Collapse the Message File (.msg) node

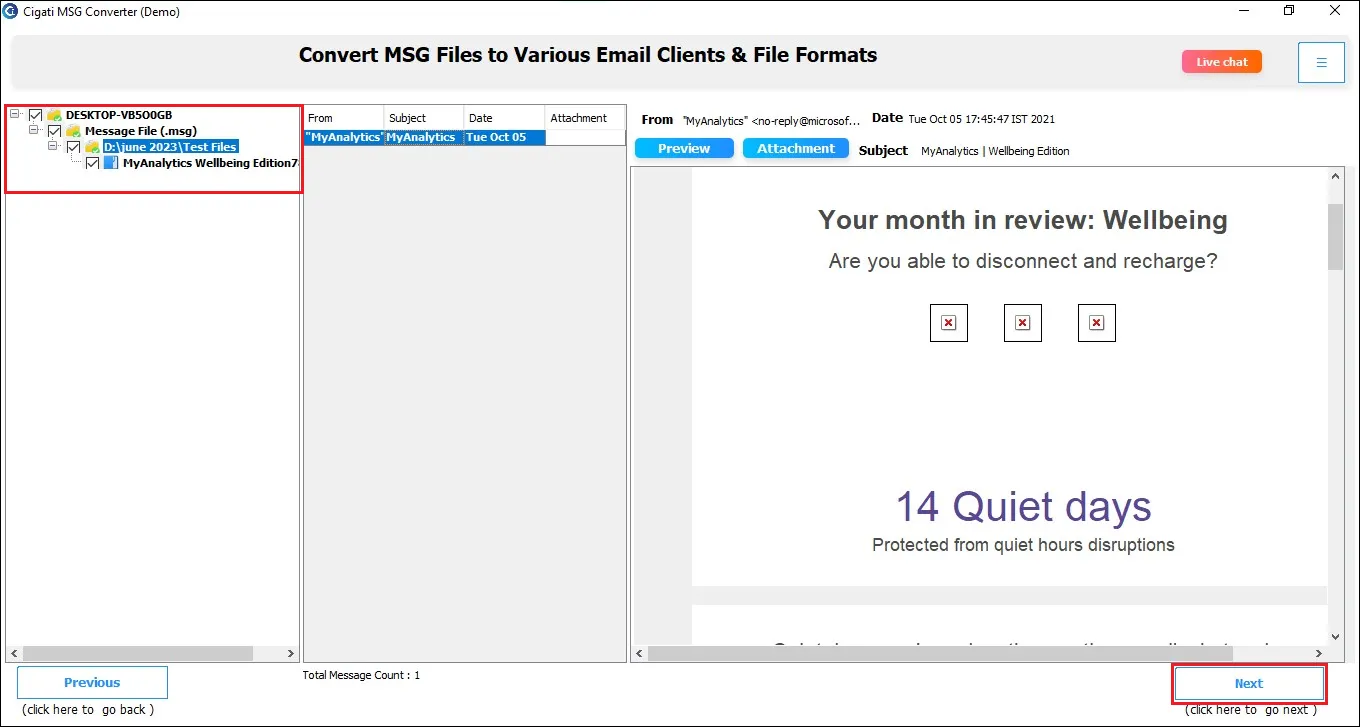pos(34,130)
